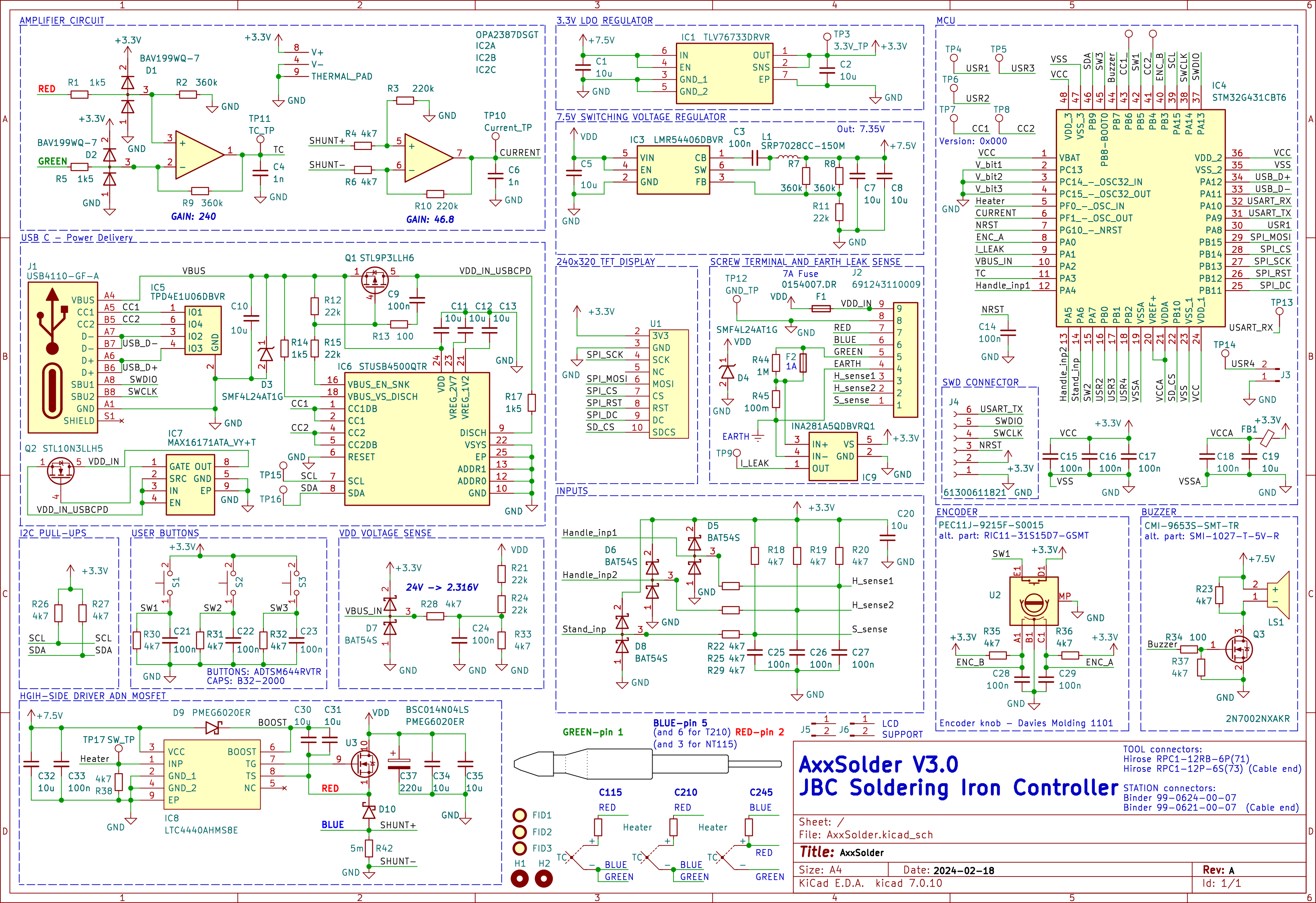Select the GAIN: 240 annotation text
The width and height of the screenshot is (1316, 903).
(x=193, y=216)
